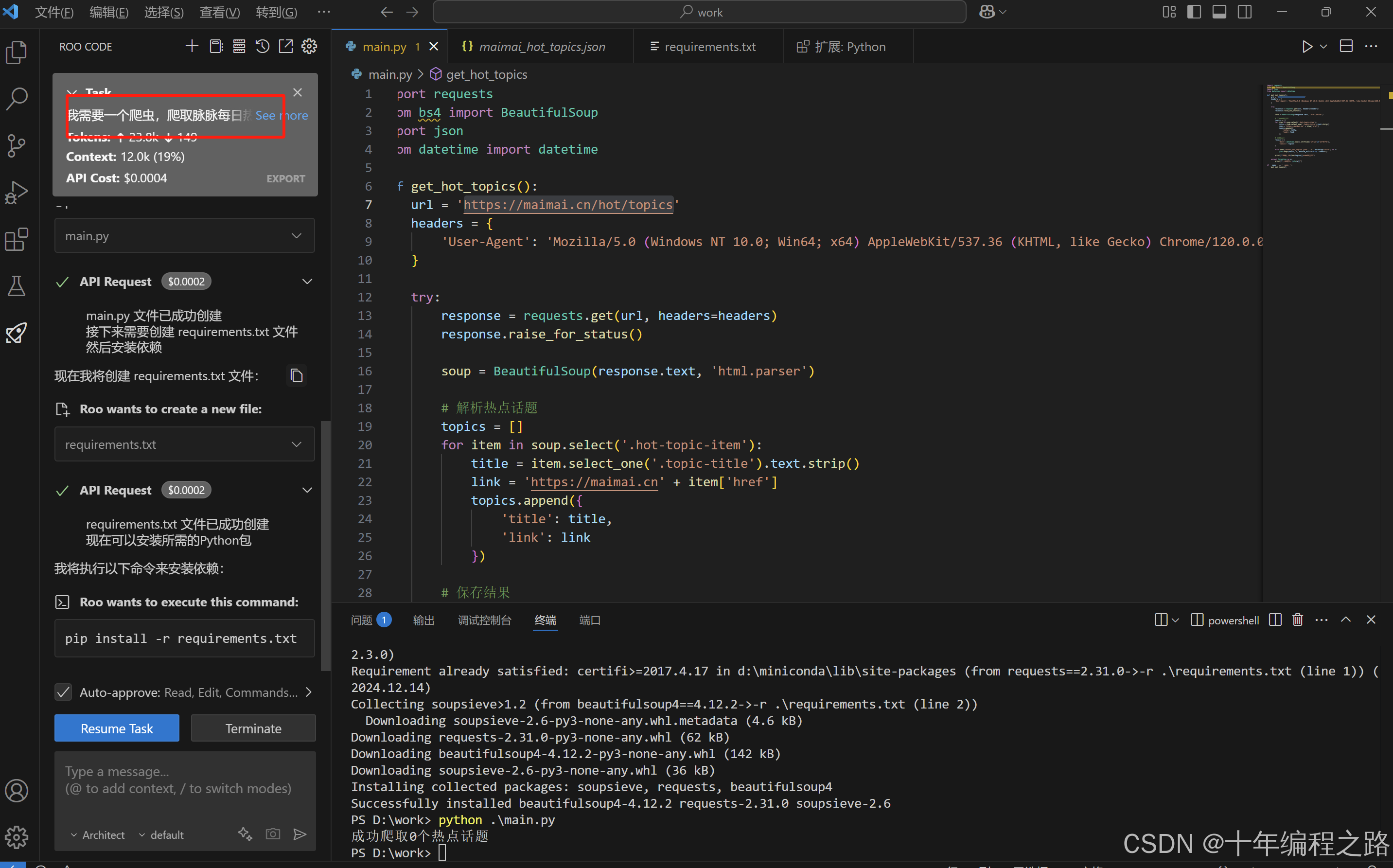
Task: Switch to the maimai_hot_topics.json tab
Action: [x=541, y=47]
